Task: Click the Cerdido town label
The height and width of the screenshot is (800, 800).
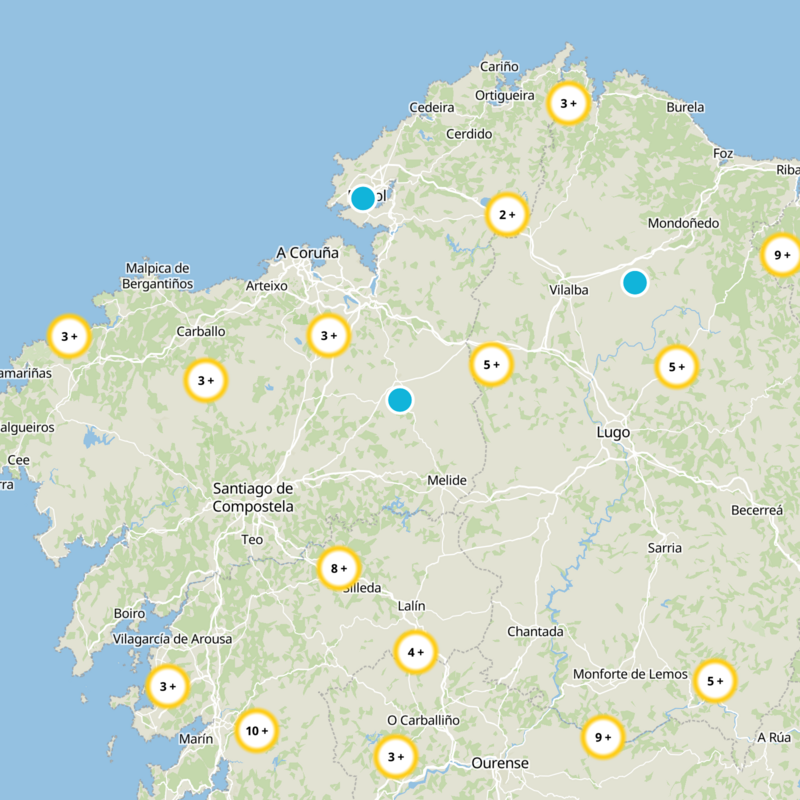Action: [469, 134]
